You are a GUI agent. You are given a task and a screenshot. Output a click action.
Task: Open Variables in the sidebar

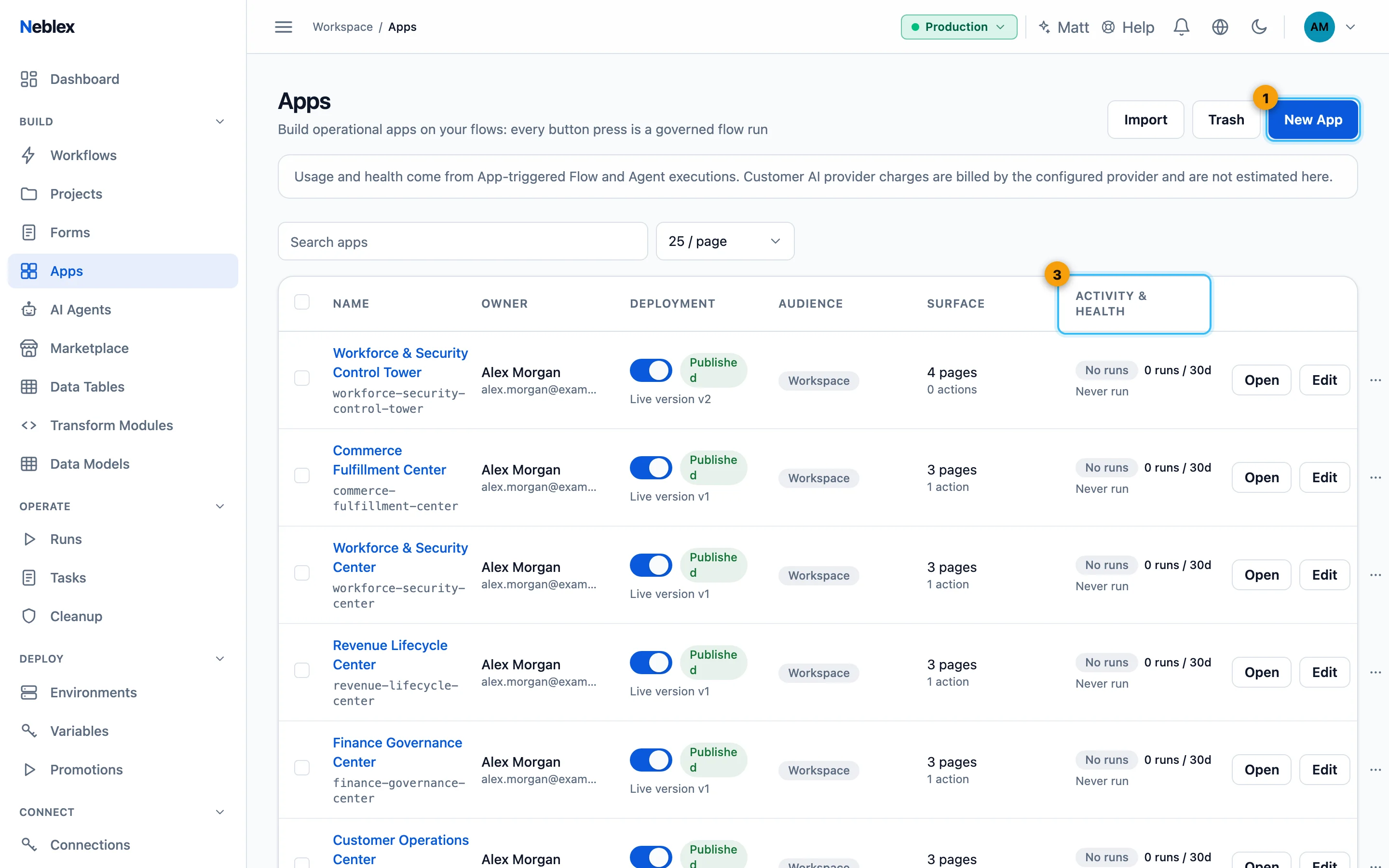point(123,732)
